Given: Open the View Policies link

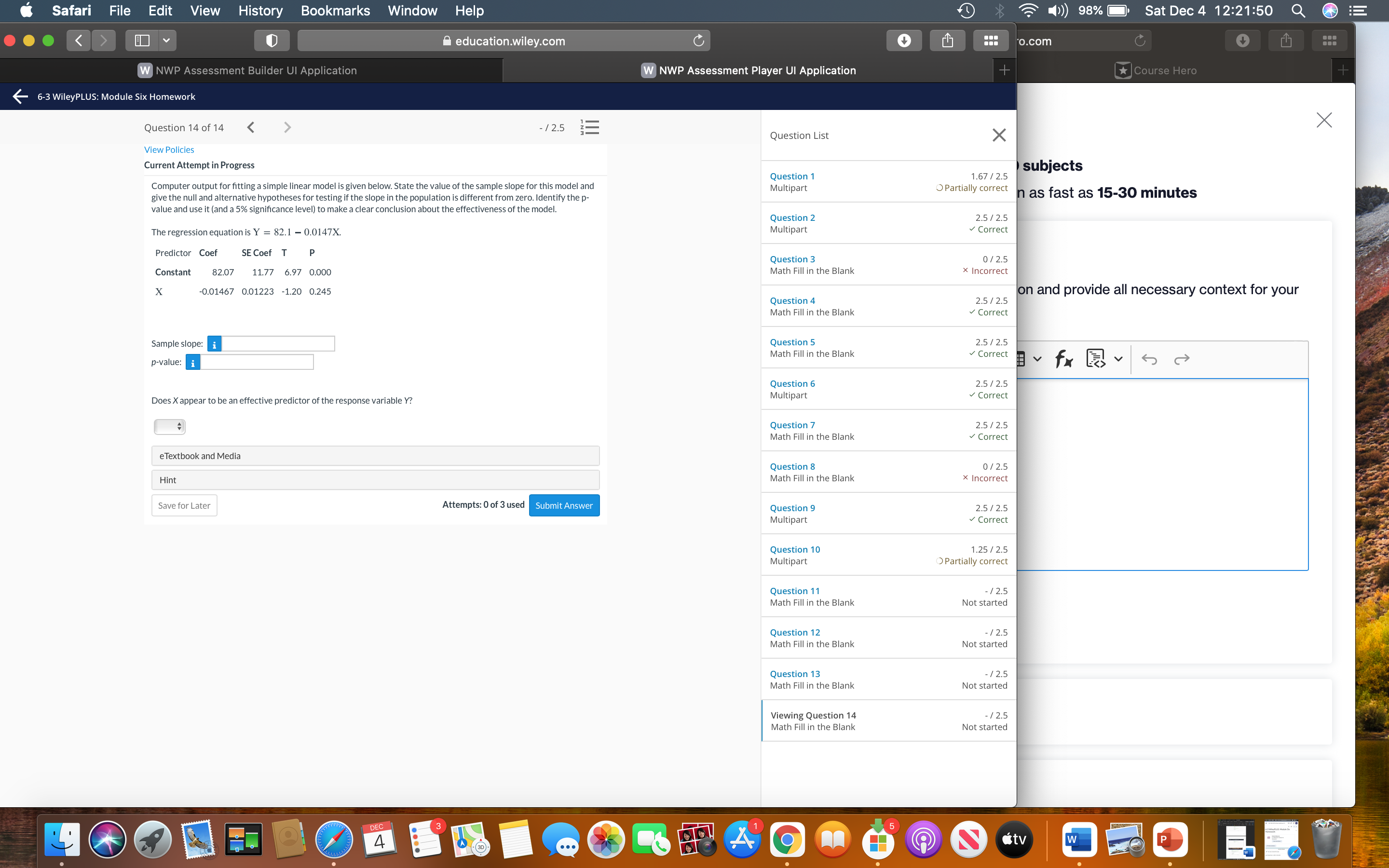Looking at the screenshot, I should 169,150.
